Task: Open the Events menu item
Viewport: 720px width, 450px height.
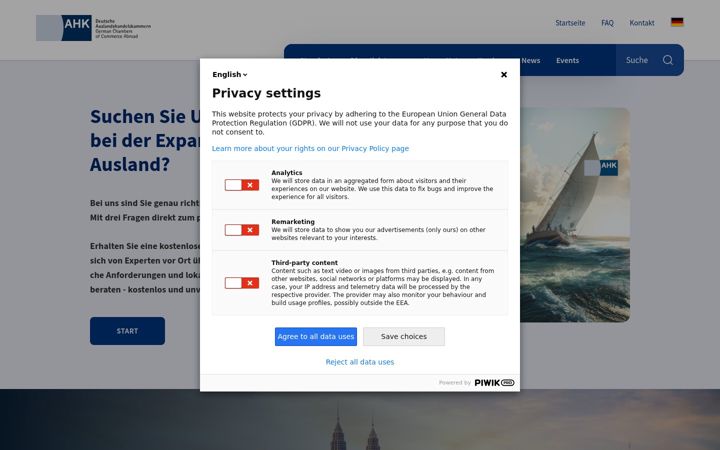Action: tap(567, 60)
